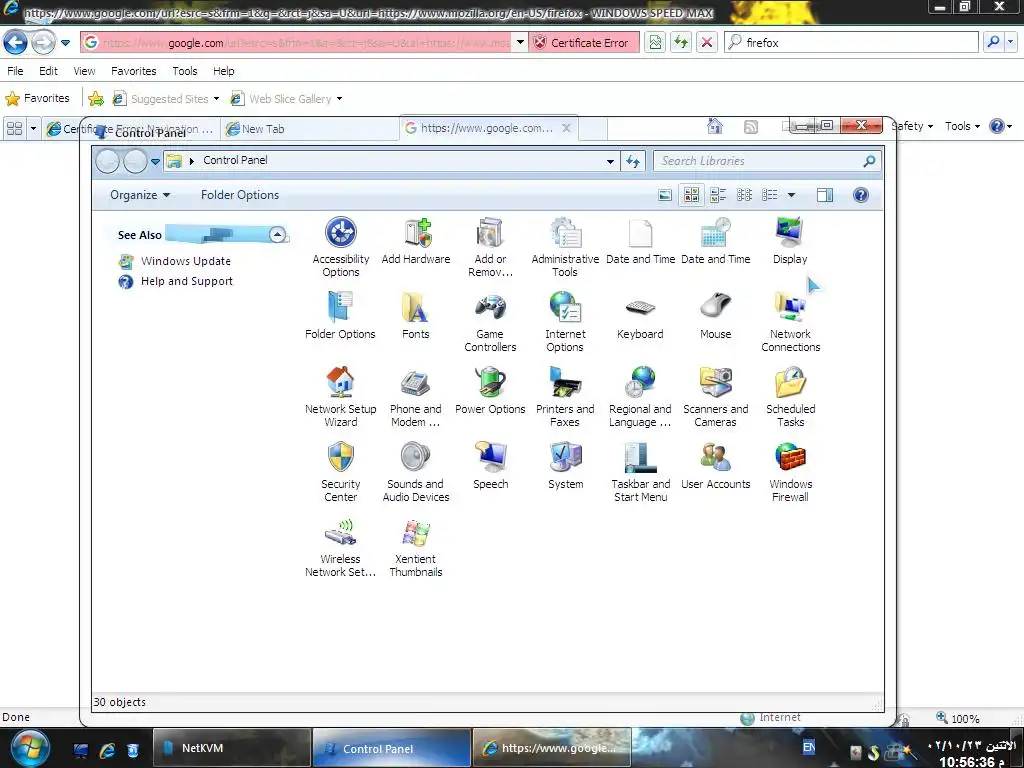Open Taskbar and Start Menu icon
Screen dimensions: 1024x768
click(x=640, y=472)
